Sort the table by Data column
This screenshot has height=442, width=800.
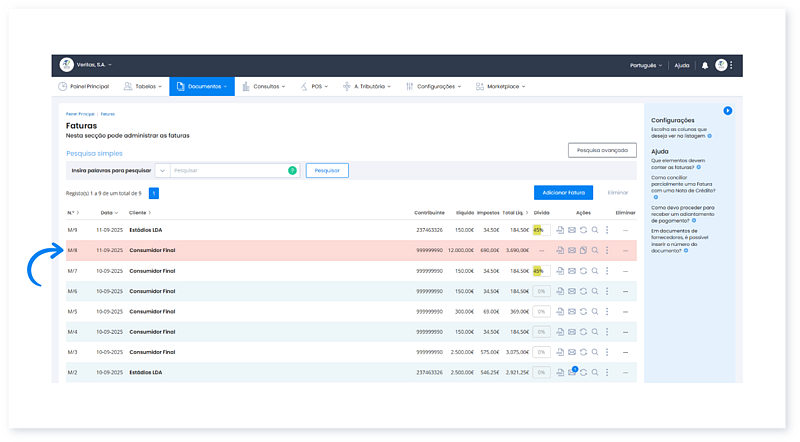(x=107, y=213)
